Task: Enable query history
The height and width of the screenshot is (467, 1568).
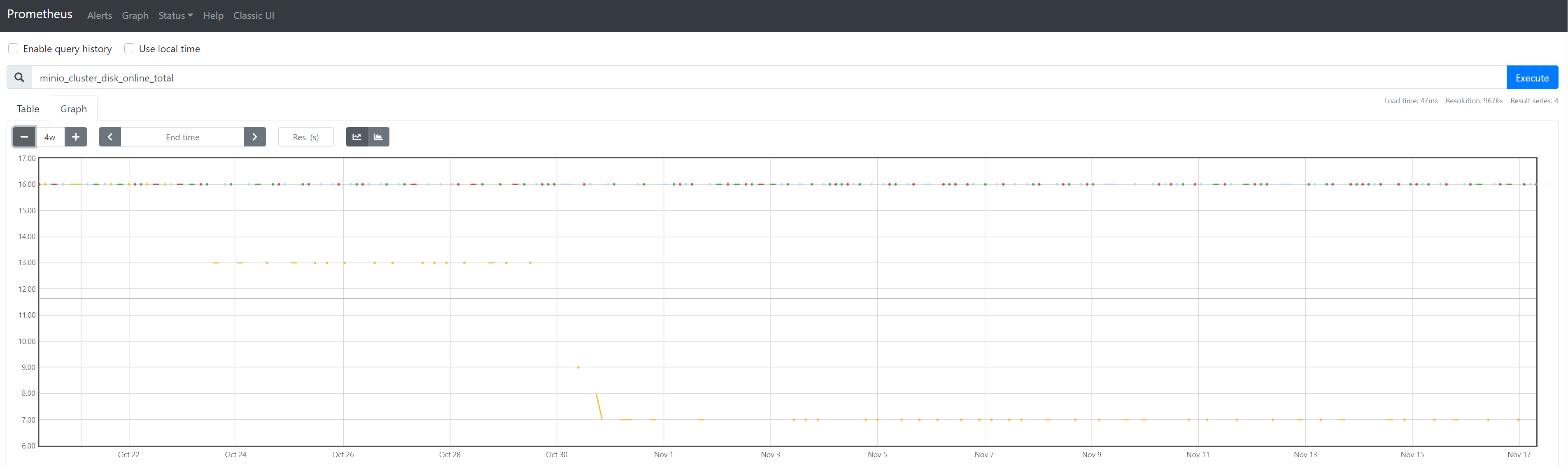Action: coord(13,48)
